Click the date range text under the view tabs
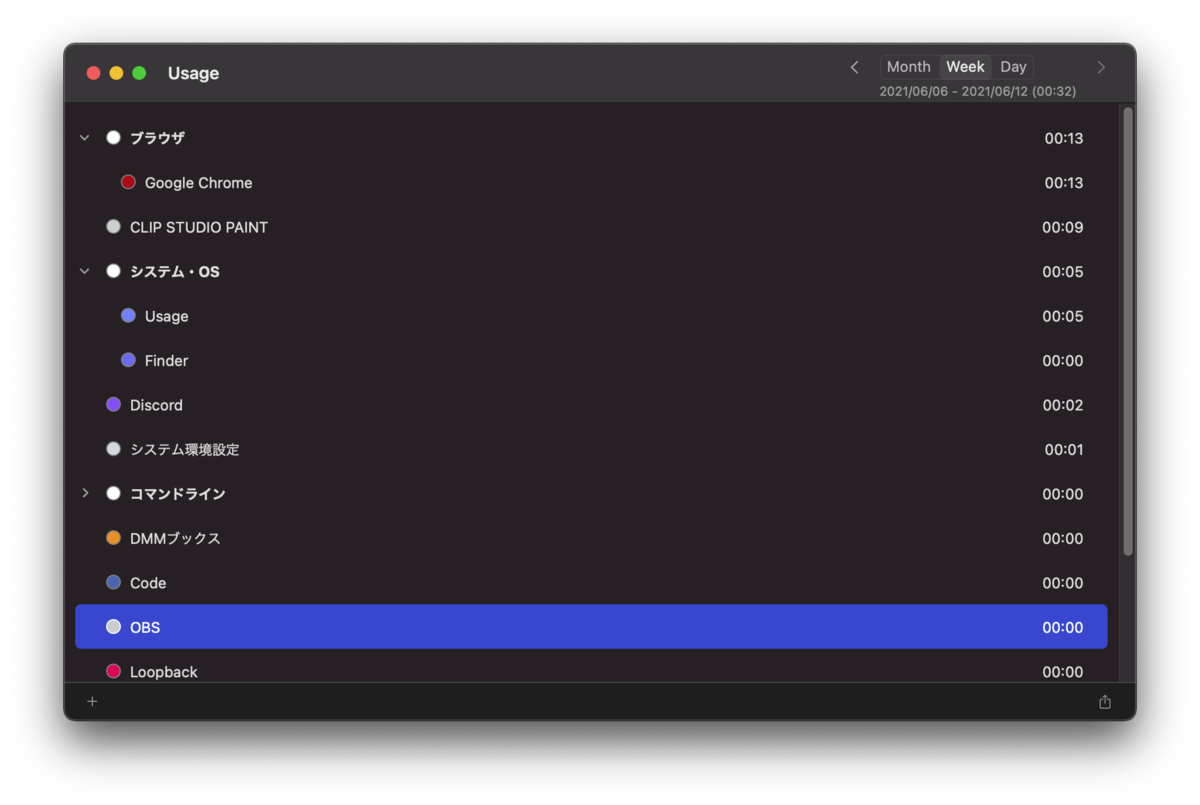 coord(977,91)
